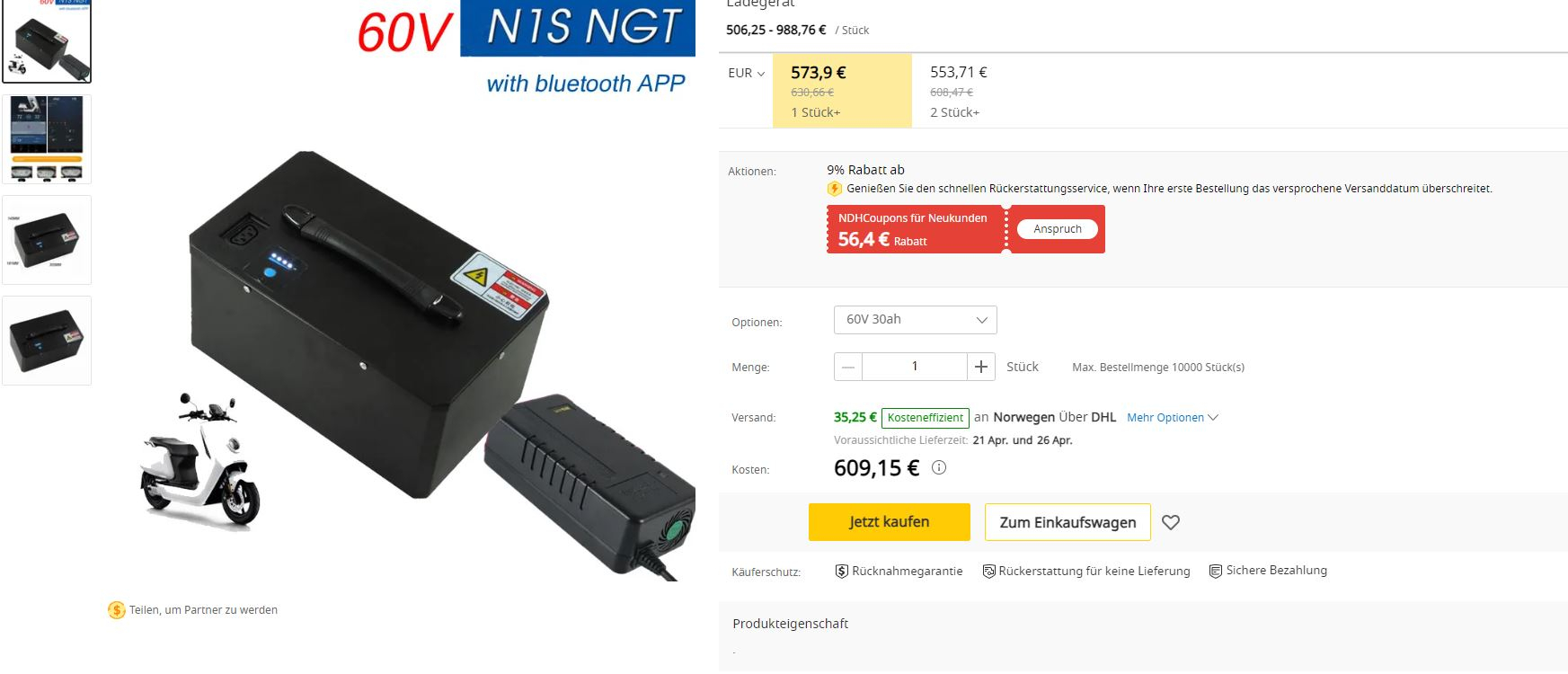
Task: Decrease quantity with the minus button
Action: [x=848, y=367]
